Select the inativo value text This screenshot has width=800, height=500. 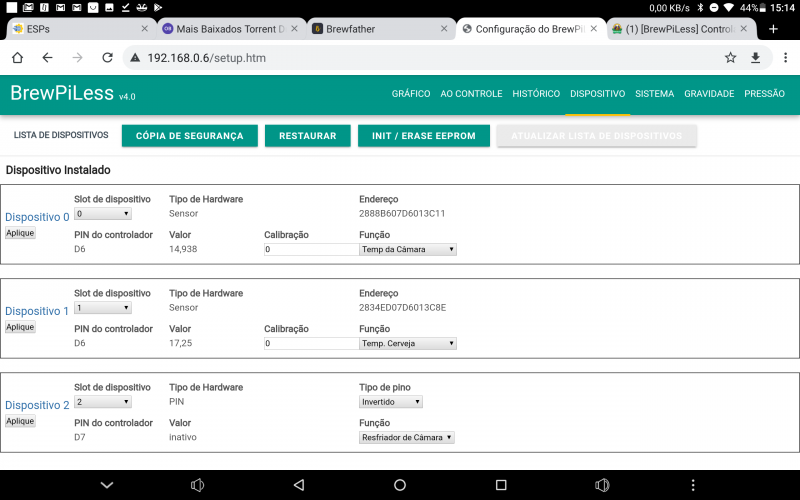pos(183,437)
